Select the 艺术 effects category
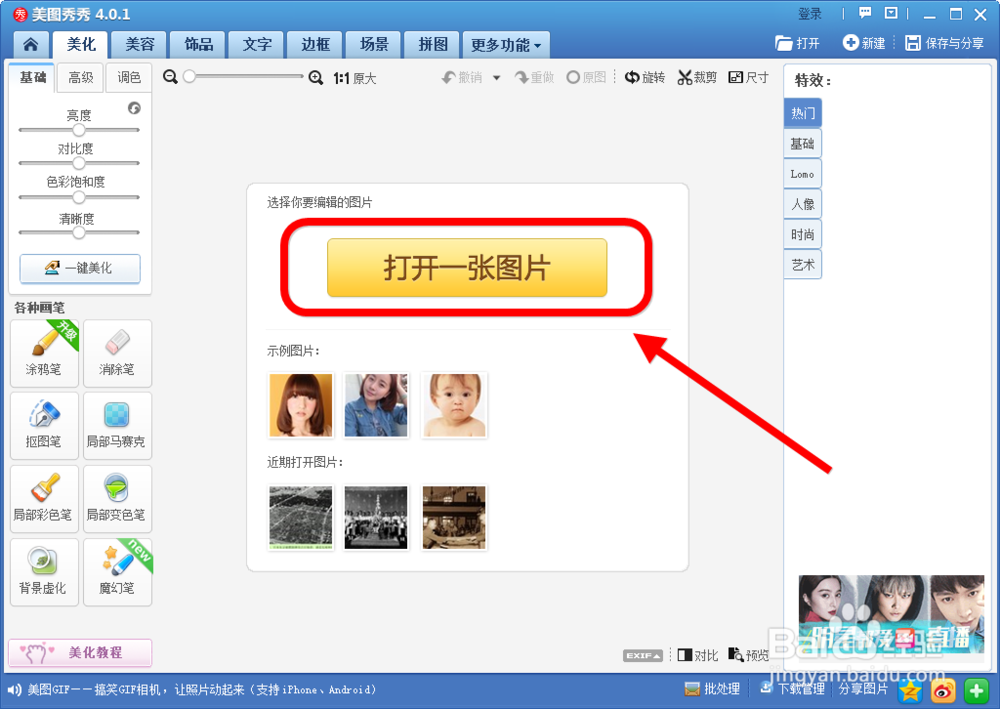The image size is (1000, 709). [x=802, y=265]
